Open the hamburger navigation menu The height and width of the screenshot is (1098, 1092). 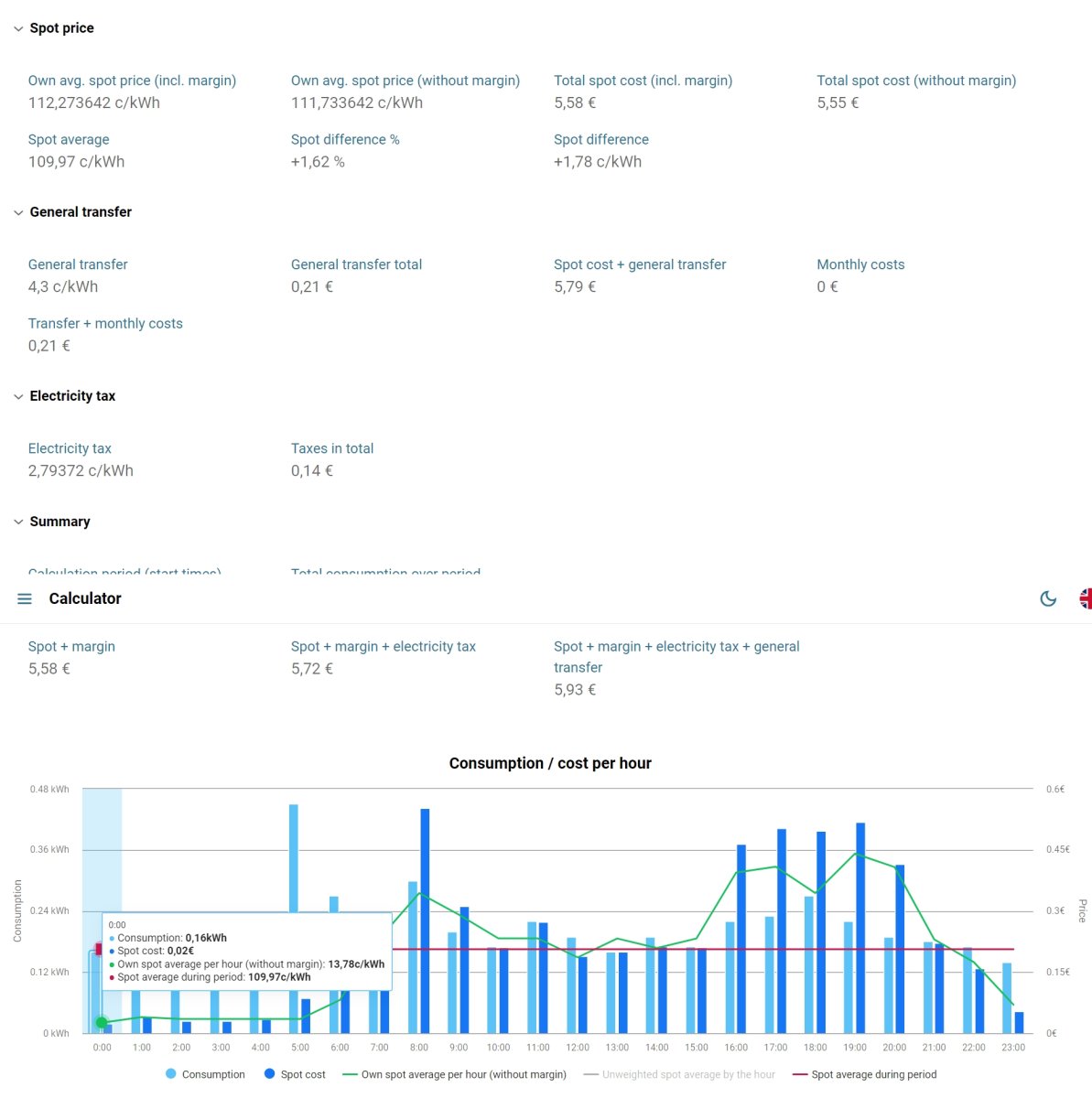coord(25,598)
